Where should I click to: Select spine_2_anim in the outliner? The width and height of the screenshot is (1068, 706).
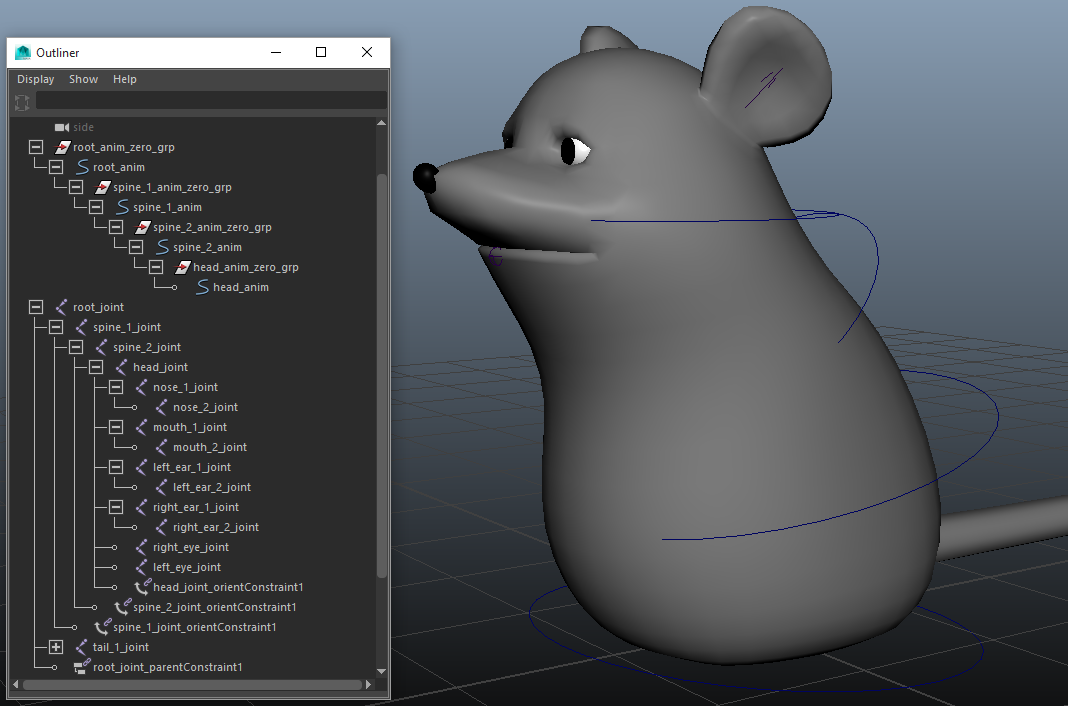(x=207, y=247)
